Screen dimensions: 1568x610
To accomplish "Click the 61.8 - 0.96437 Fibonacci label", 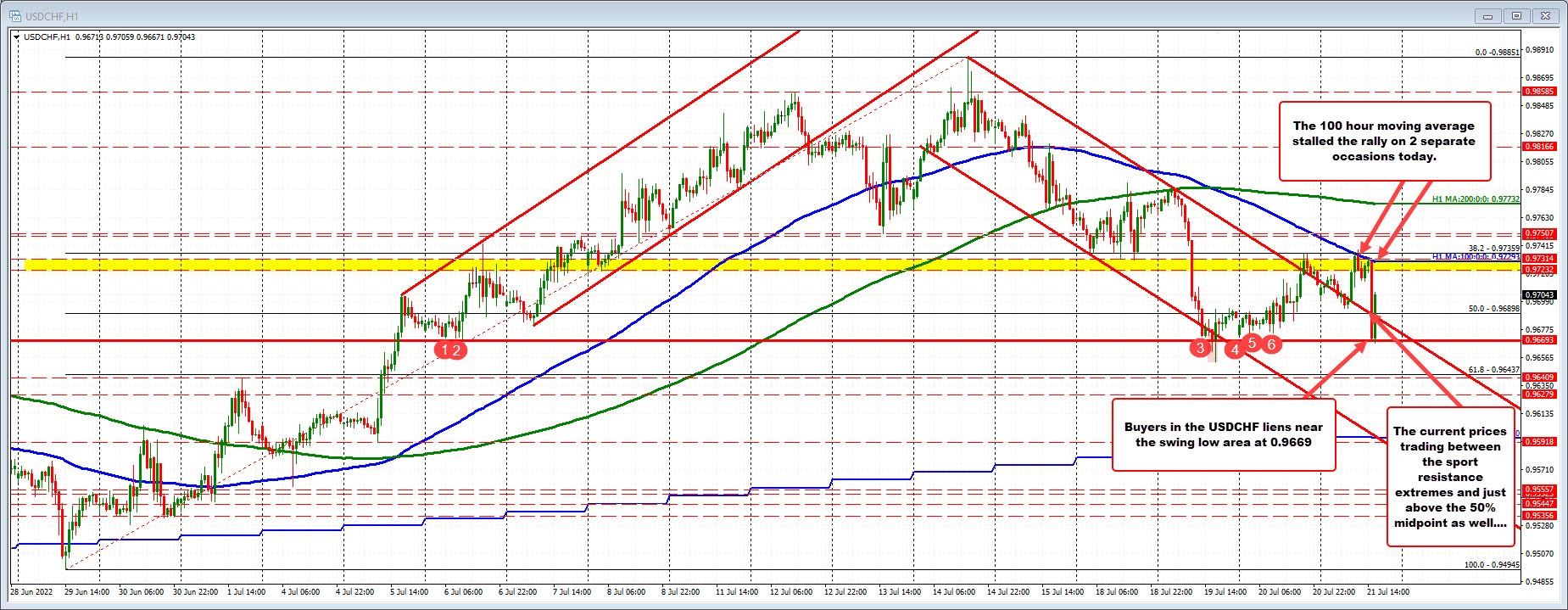I will 1493,370.
